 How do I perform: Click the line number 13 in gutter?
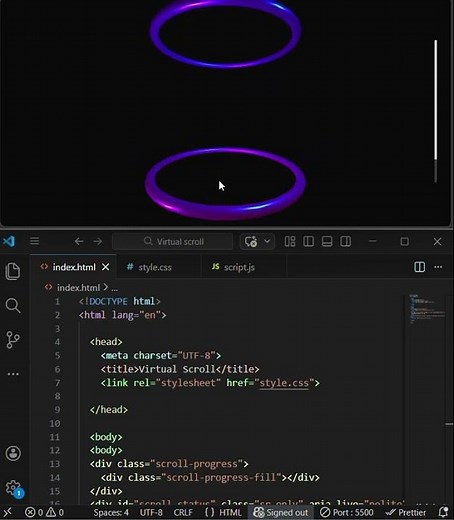[55, 464]
